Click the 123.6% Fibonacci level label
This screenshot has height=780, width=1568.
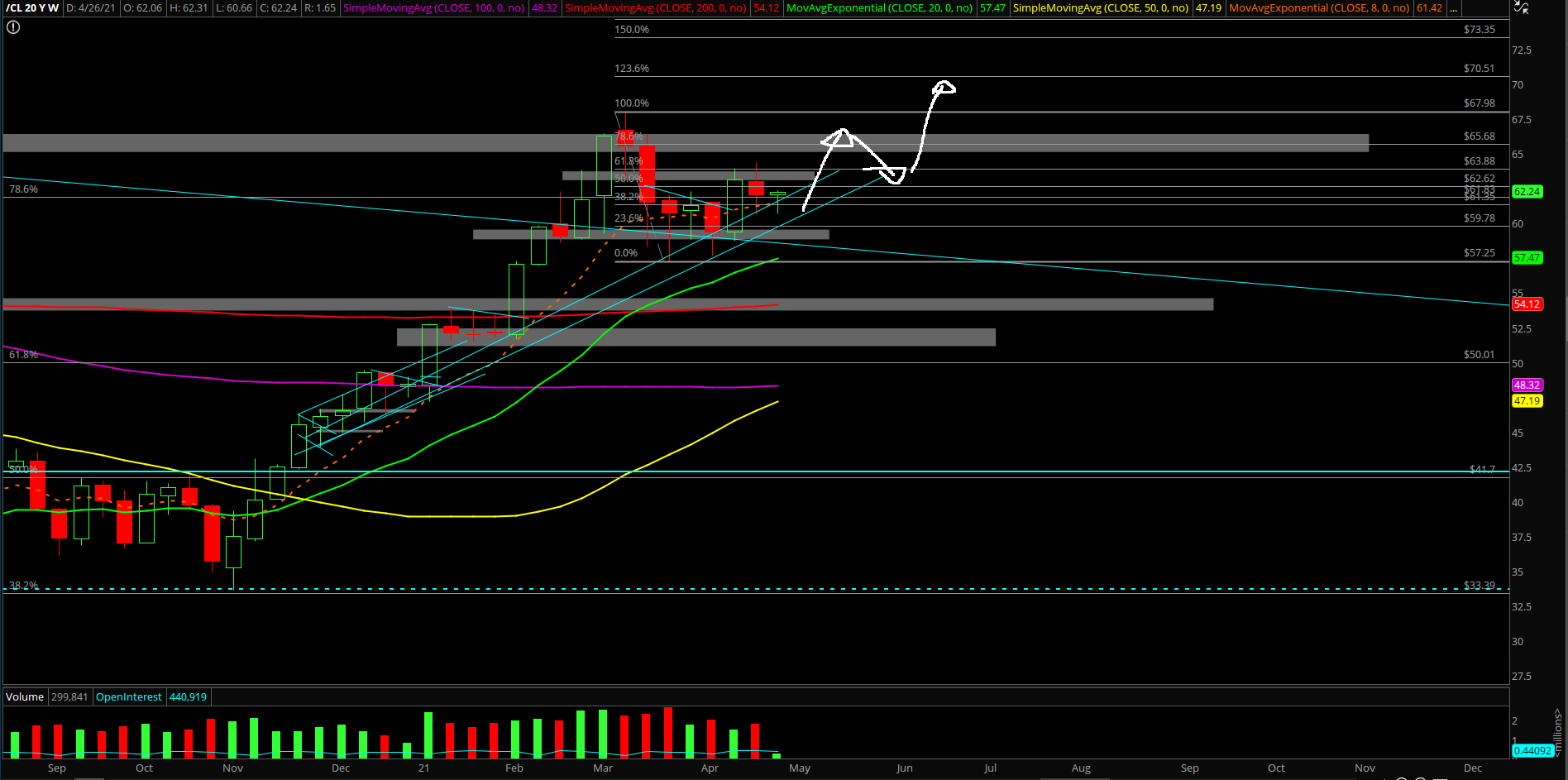pos(632,68)
